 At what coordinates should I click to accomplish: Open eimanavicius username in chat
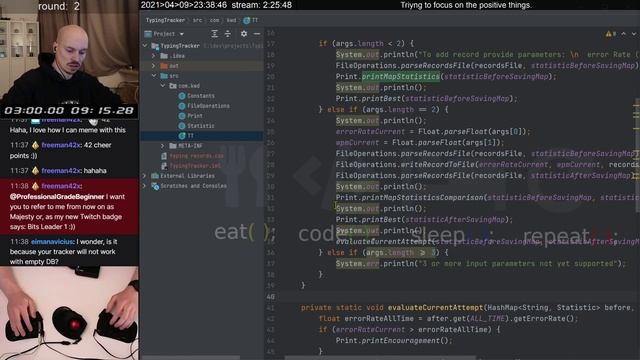52,242
